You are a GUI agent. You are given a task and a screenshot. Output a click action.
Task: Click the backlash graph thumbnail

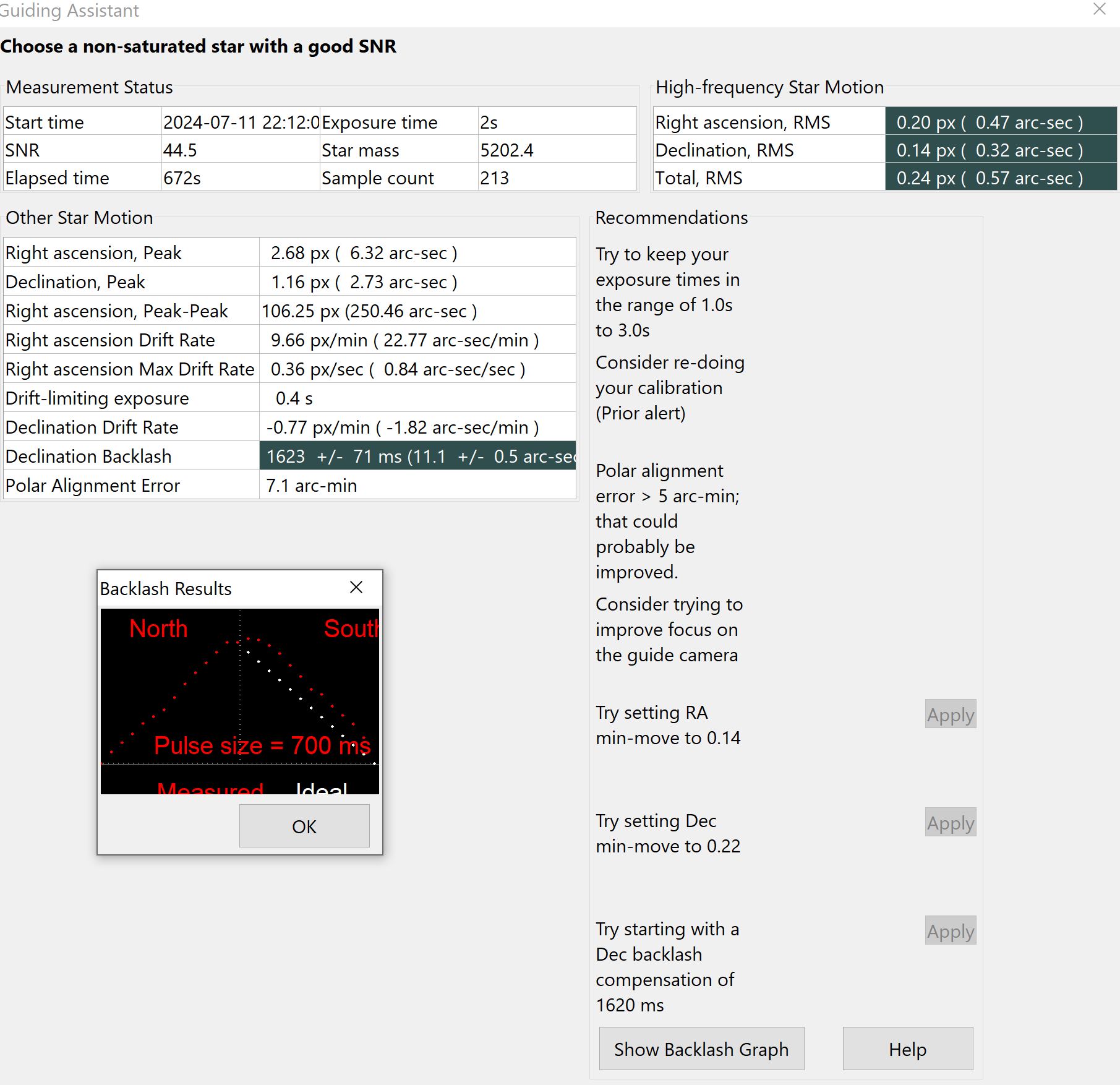tap(240, 701)
